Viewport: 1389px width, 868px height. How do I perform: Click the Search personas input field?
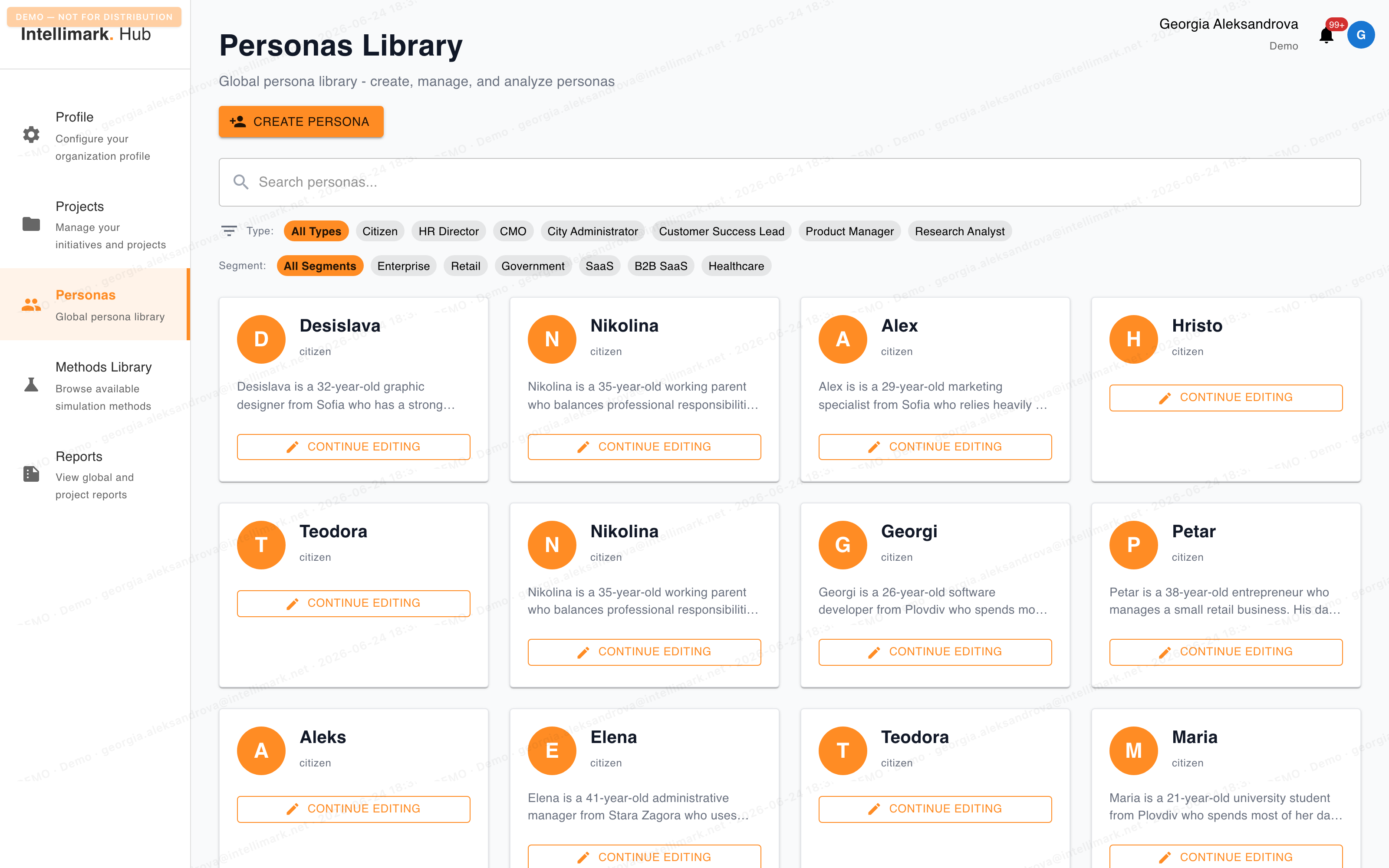click(x=790, y=182)
